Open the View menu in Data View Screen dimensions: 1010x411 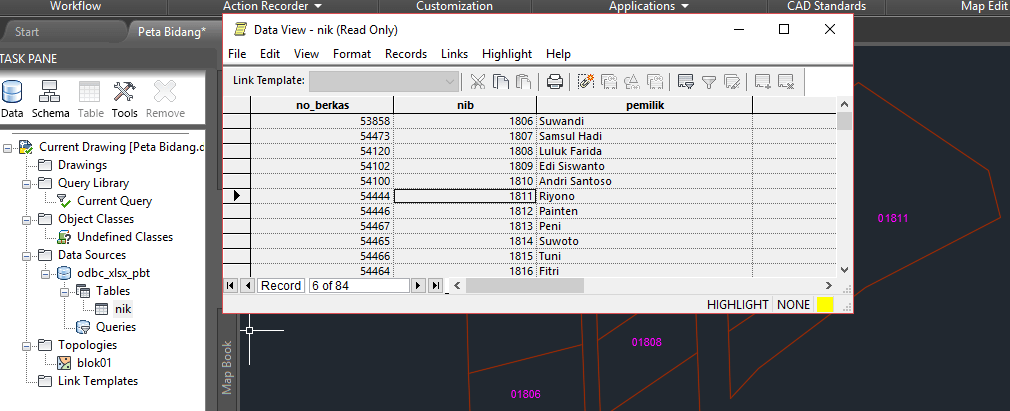(x=307, y=54)
